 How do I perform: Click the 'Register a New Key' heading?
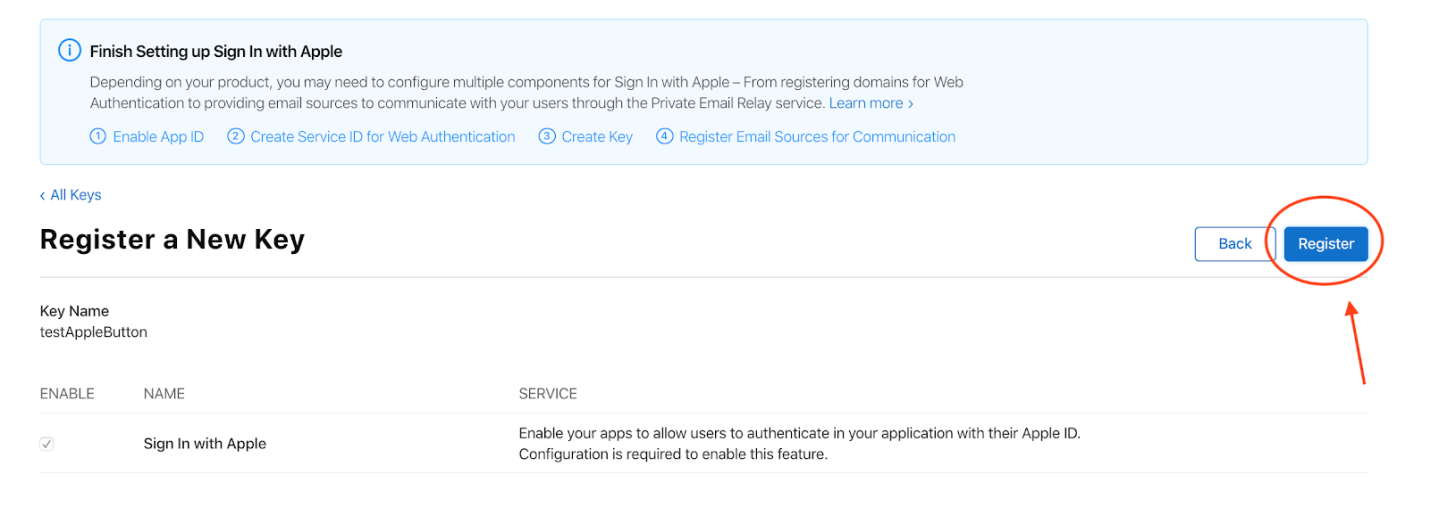tap(172, 240)
